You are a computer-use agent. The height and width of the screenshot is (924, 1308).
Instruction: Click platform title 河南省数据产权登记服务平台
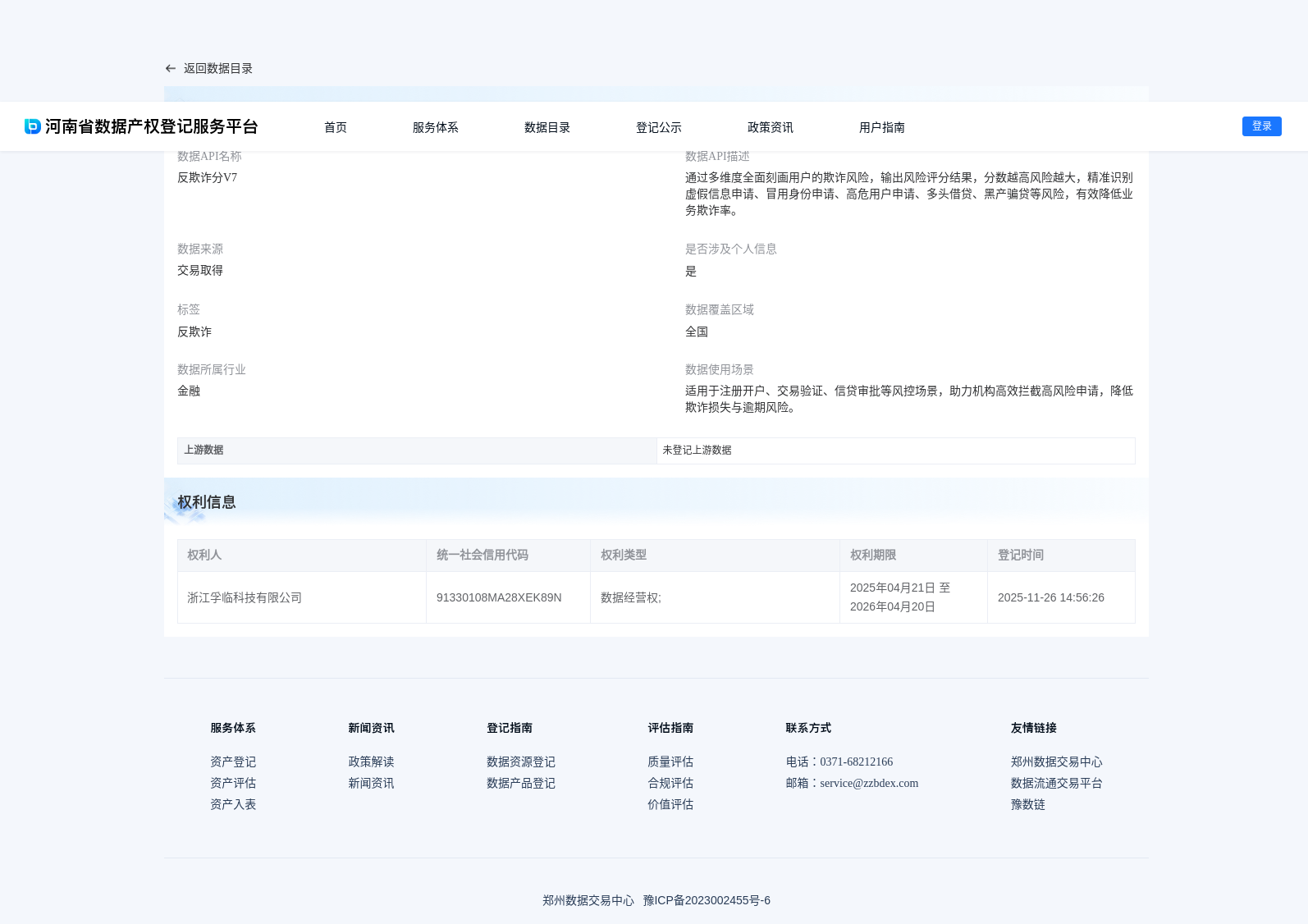coord(152,126)
